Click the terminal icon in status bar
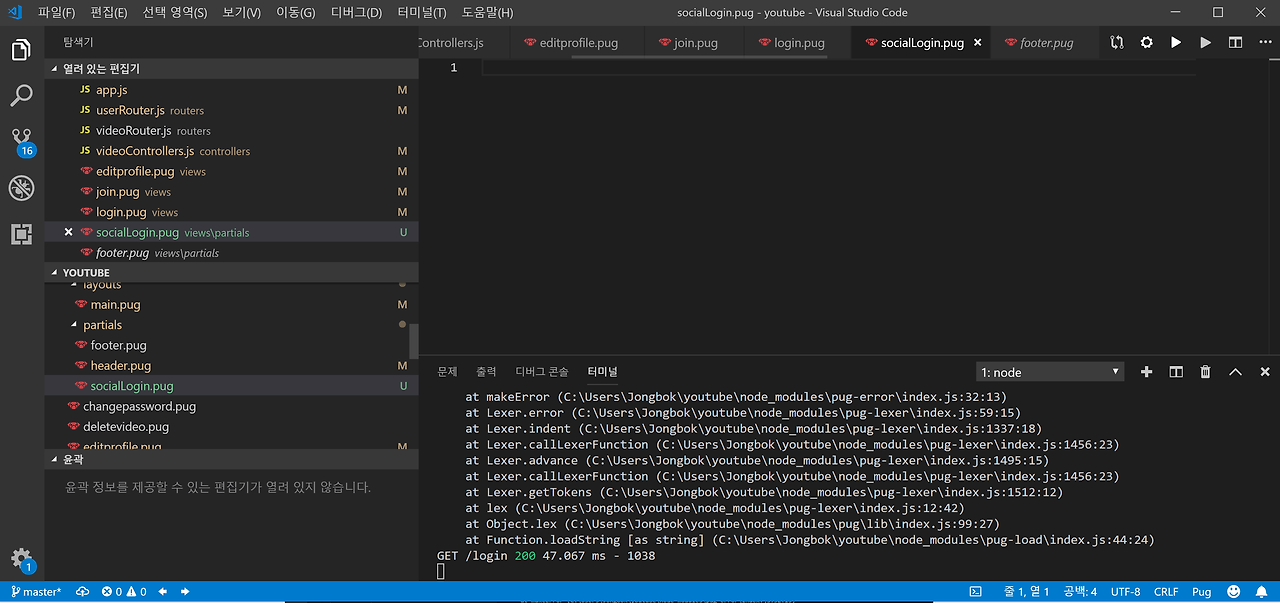Image resolution: width=1280 pixels, height=603 pixels. (975, 592)
